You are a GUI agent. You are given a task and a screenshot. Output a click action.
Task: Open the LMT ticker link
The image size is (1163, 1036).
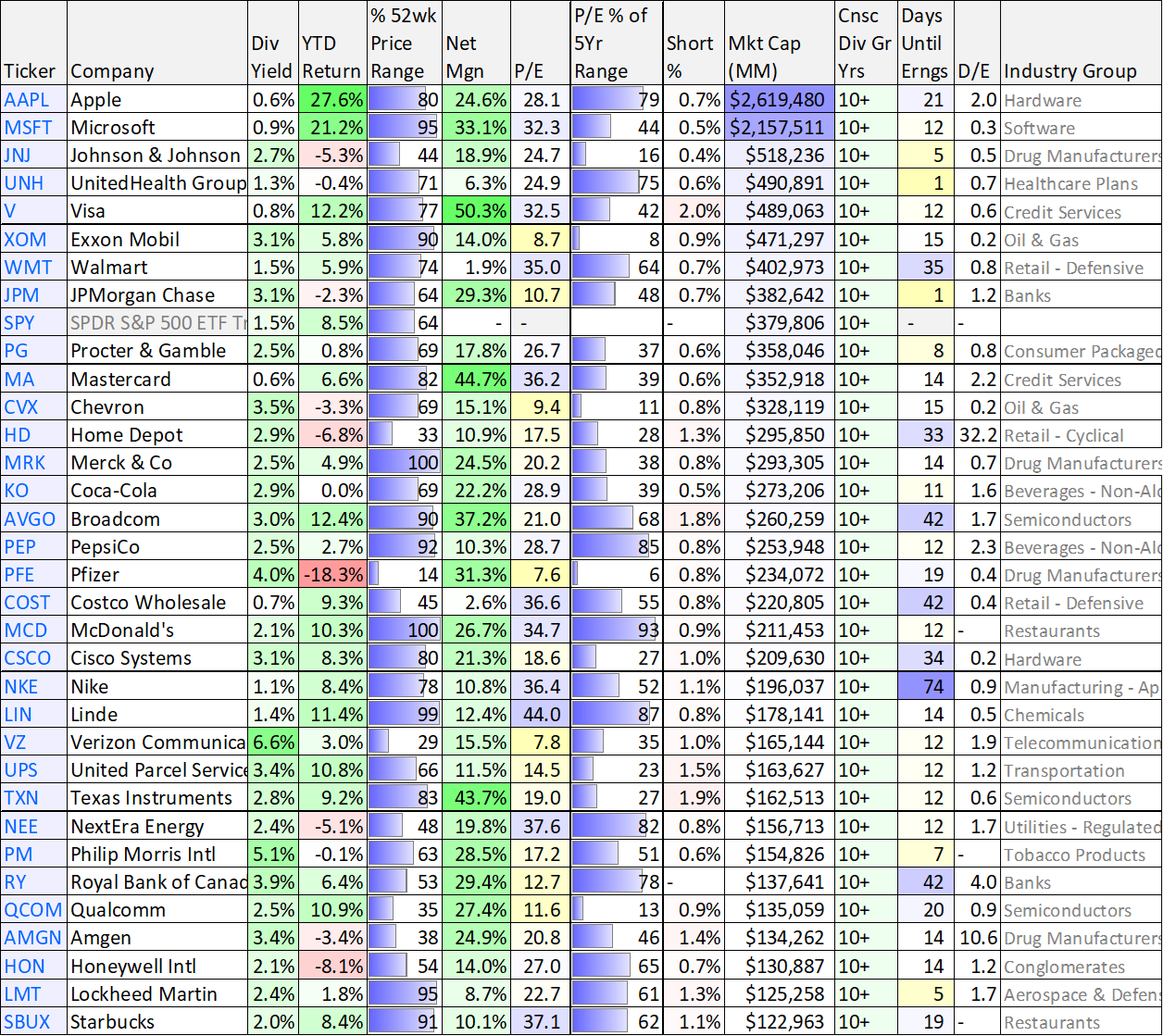tap(23, 994)
